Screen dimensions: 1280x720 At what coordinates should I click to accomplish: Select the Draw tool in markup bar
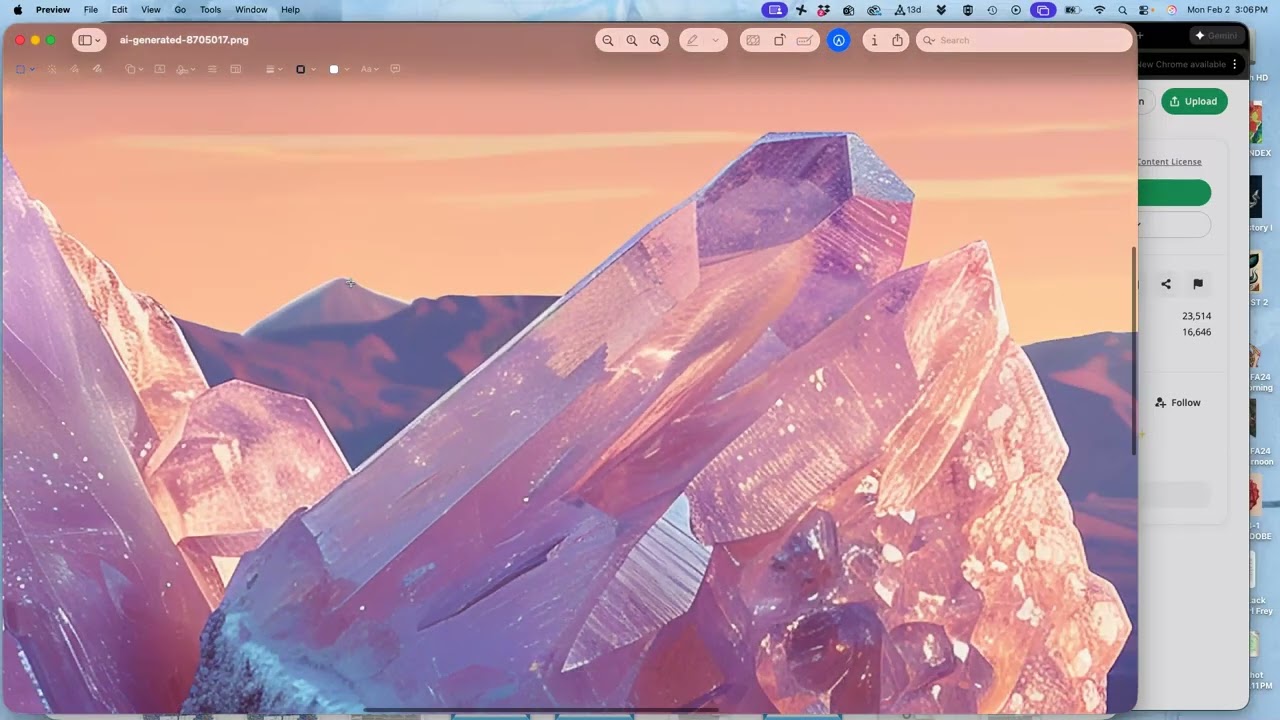(x=97, y=69)
